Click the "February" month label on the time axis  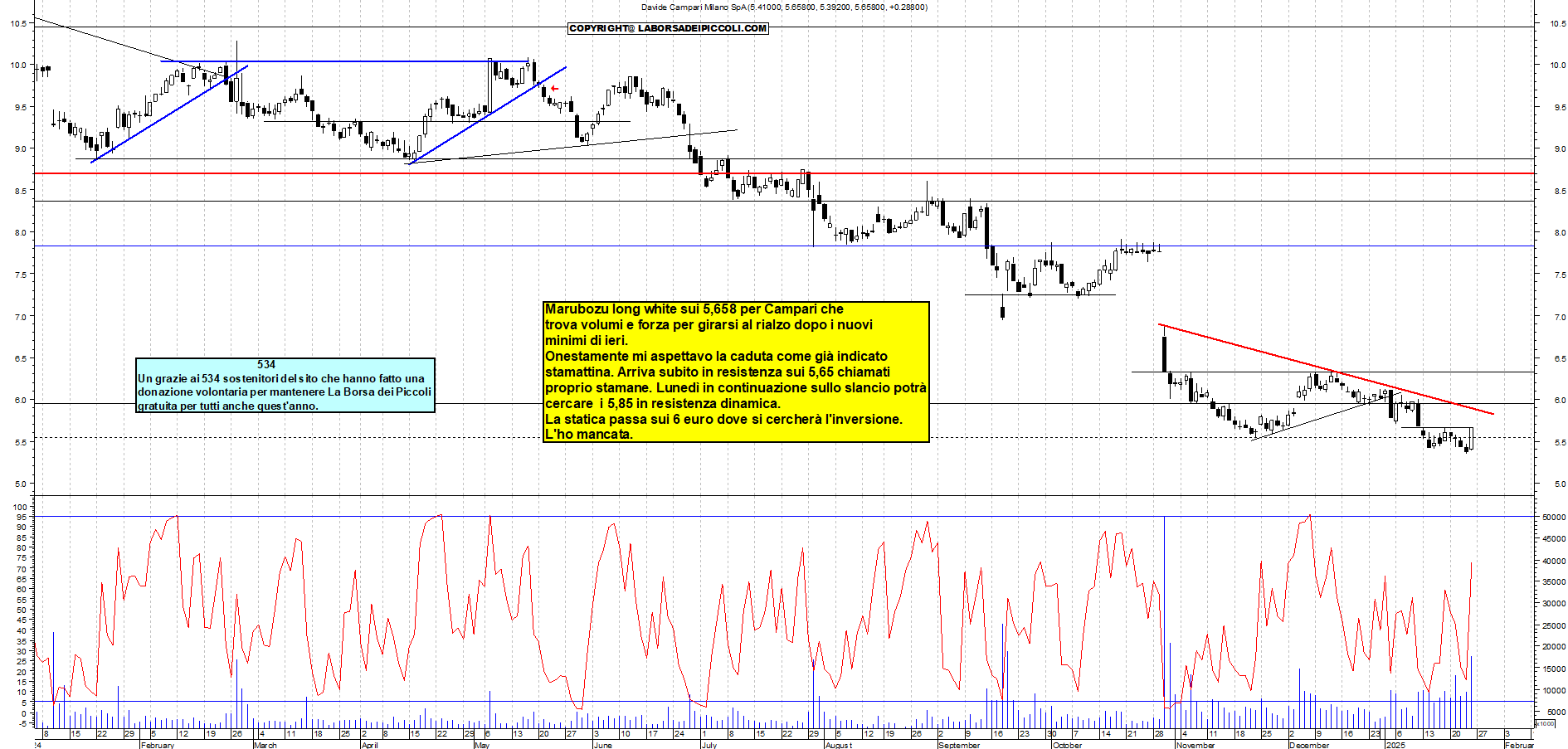(158, 745)
